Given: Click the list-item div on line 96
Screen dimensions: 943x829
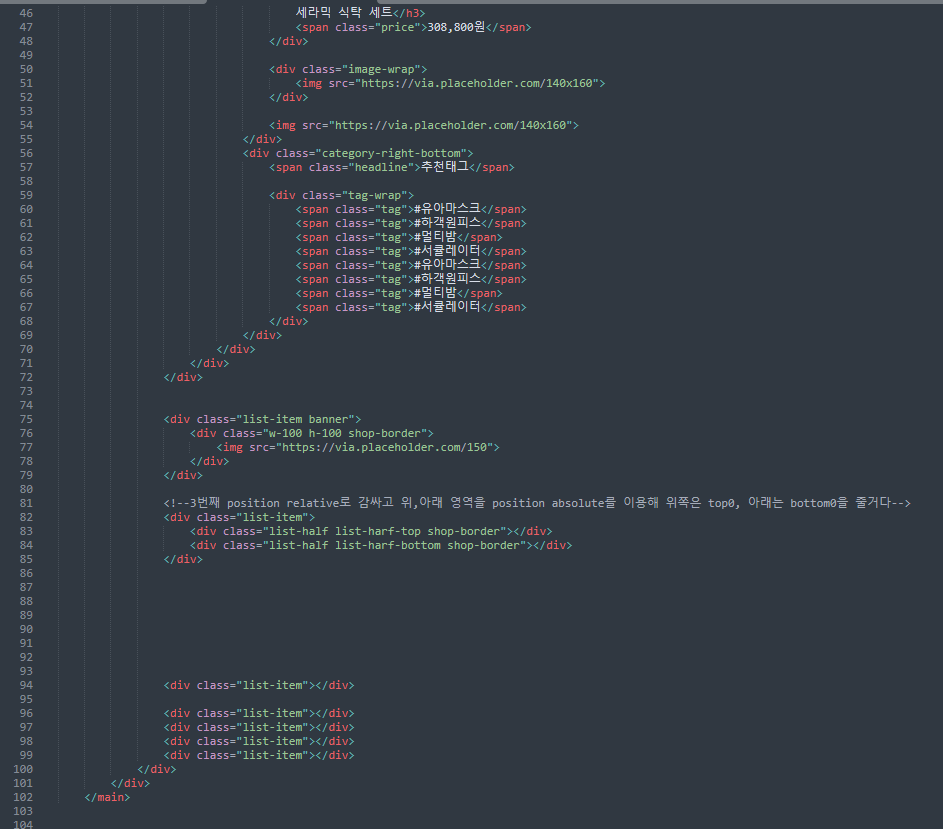Looking at the screenshot, I should [x=259, y=713].
